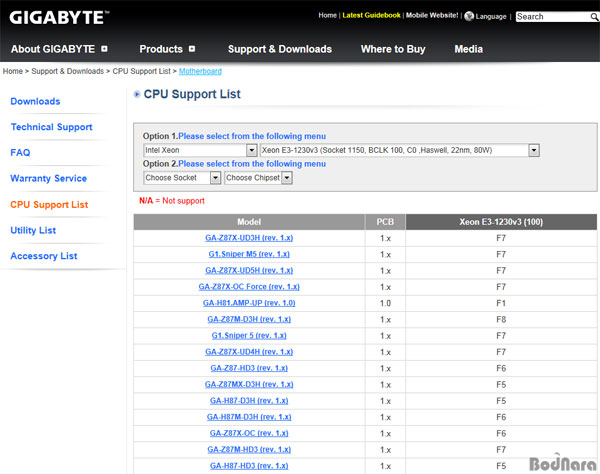Viewport: 600px width, 474px height.
Task: Focus the Search input field
Action: 553,16
